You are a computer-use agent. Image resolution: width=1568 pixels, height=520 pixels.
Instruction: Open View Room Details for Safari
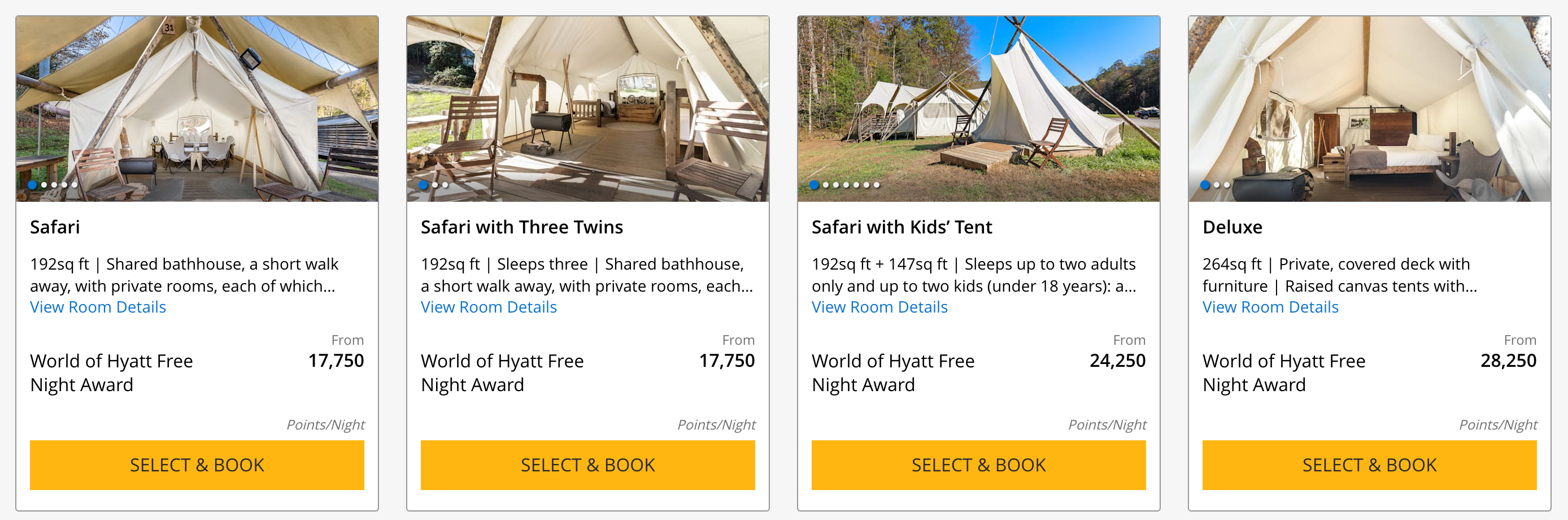[x=98, y=307]
